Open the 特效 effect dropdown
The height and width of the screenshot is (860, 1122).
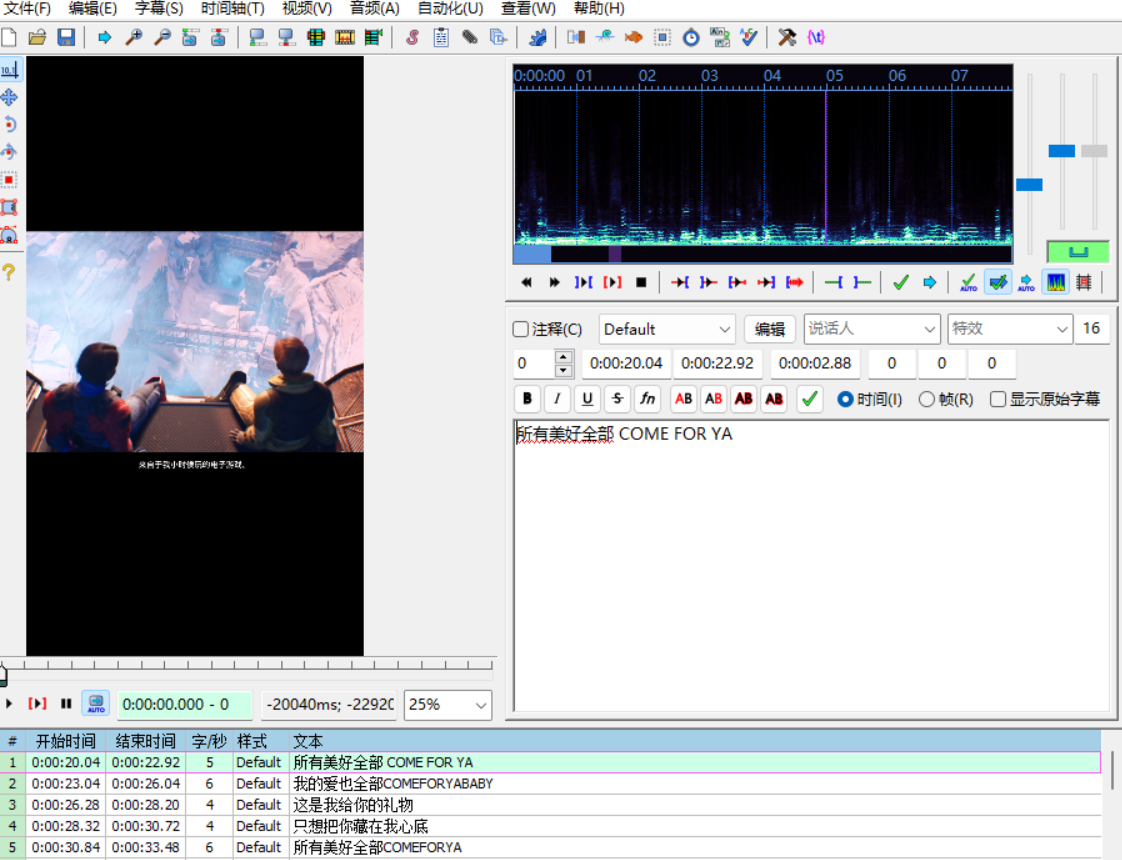point(1010,329)
